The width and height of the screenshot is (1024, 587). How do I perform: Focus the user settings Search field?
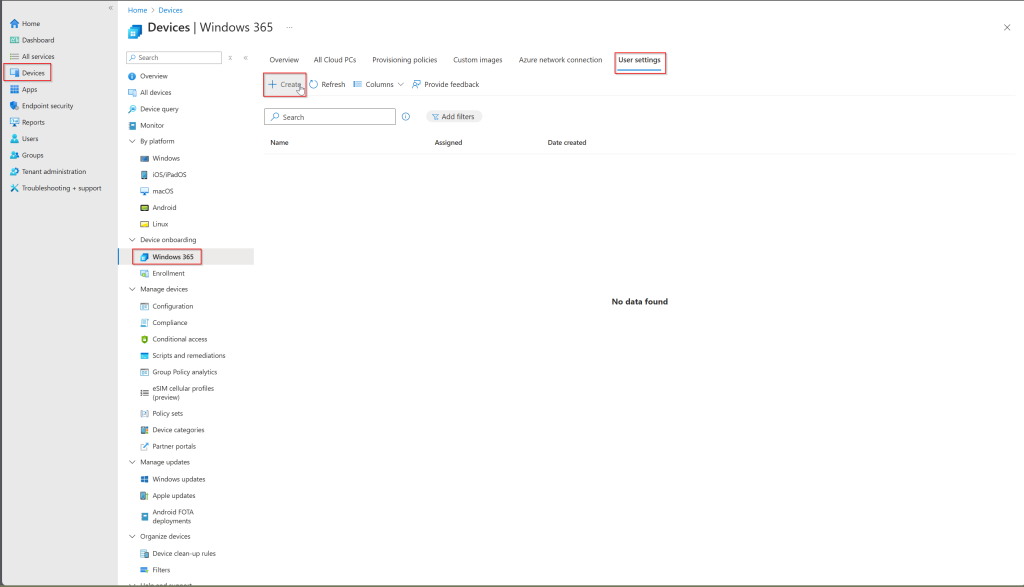(x=330, y=117)
